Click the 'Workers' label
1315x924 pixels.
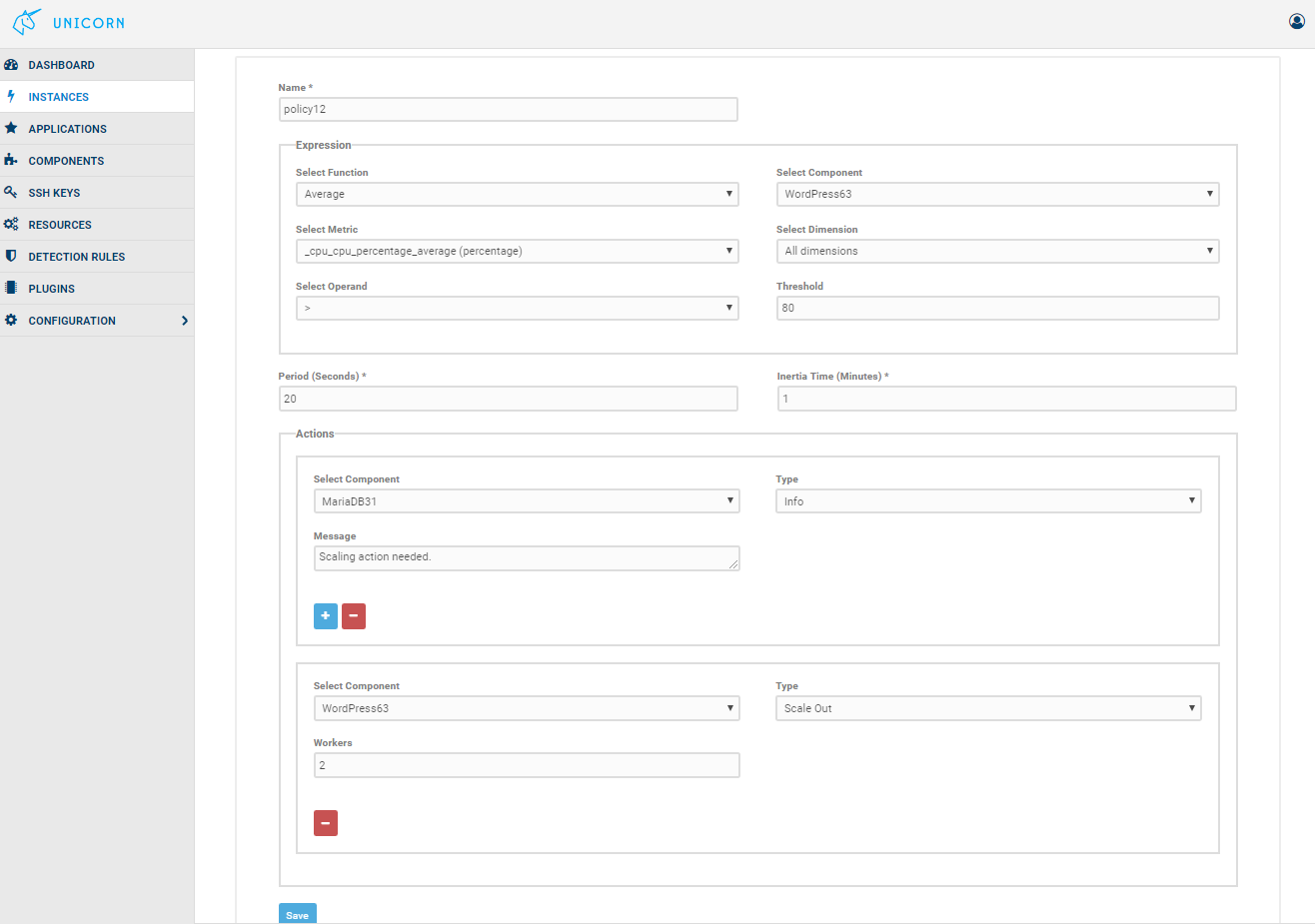333,743
